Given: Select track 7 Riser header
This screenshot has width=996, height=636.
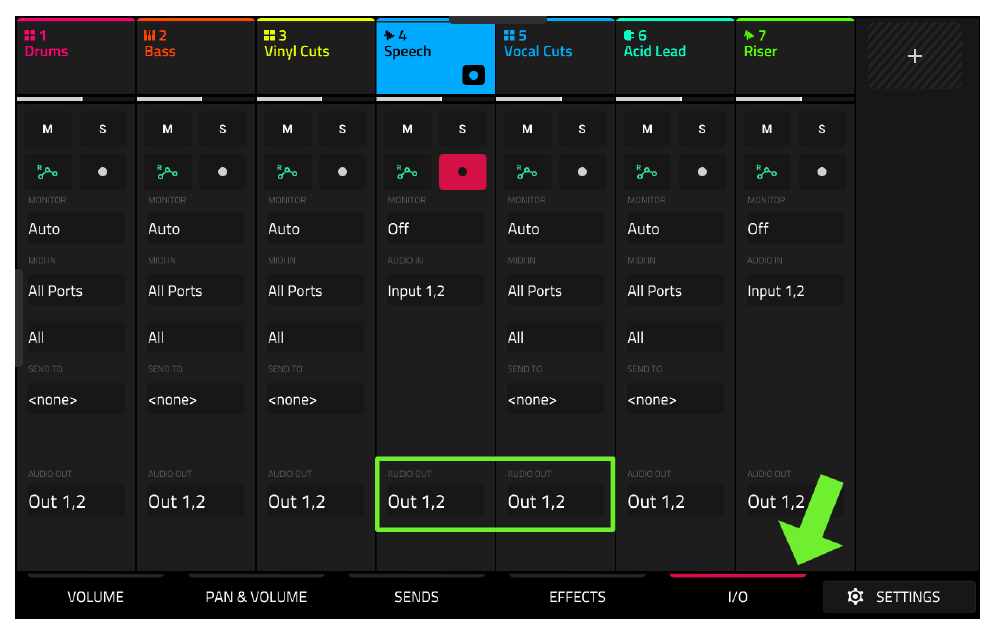Looking at the screenshot, I should [795, 56].
